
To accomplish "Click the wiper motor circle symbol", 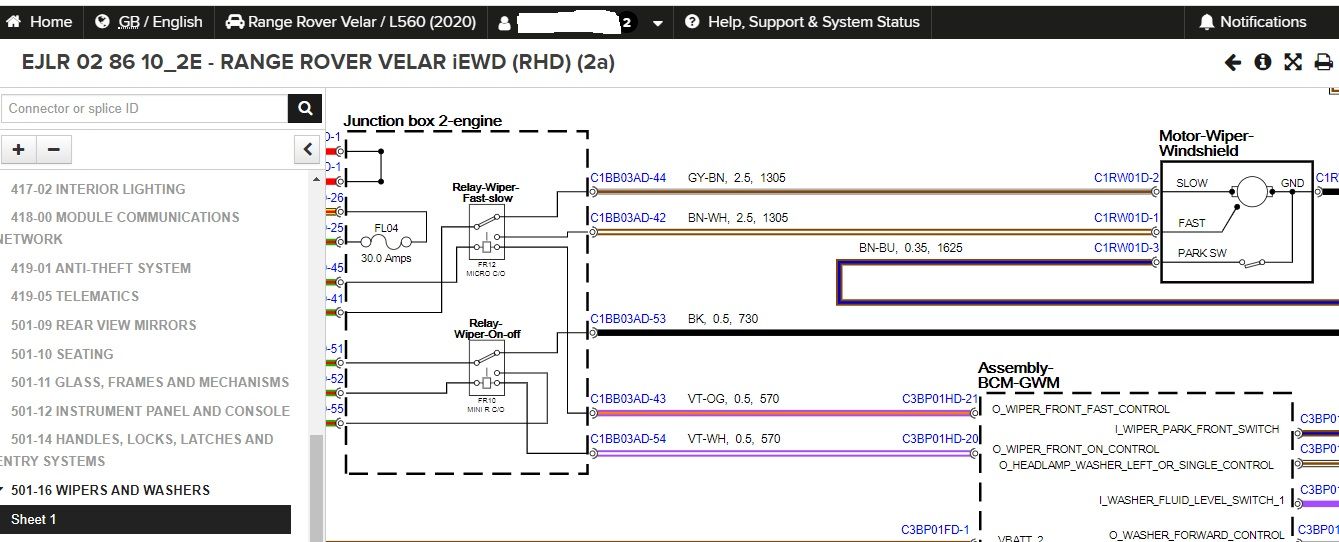I will pyautogui.click(x=1250, y=190).
